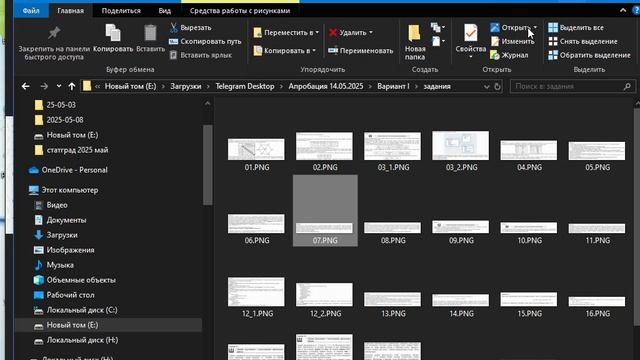This screenshot has width=640, height=360.
Task: Select file 16.PNG
Action: 597,306
